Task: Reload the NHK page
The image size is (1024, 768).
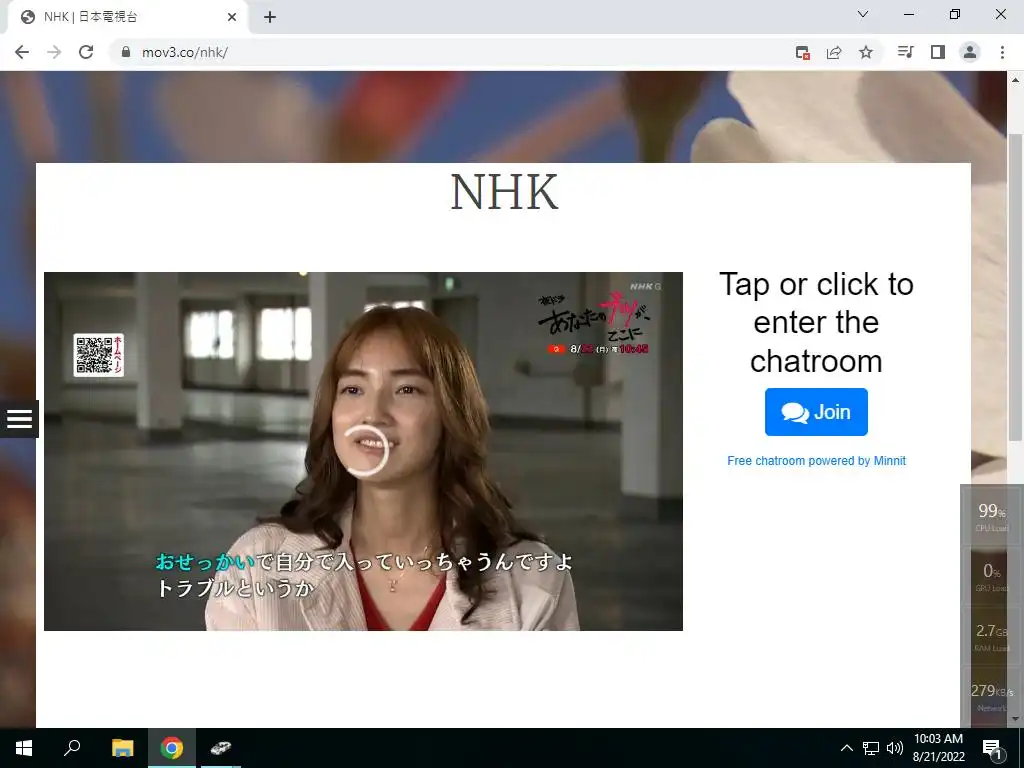Action: 86,52
